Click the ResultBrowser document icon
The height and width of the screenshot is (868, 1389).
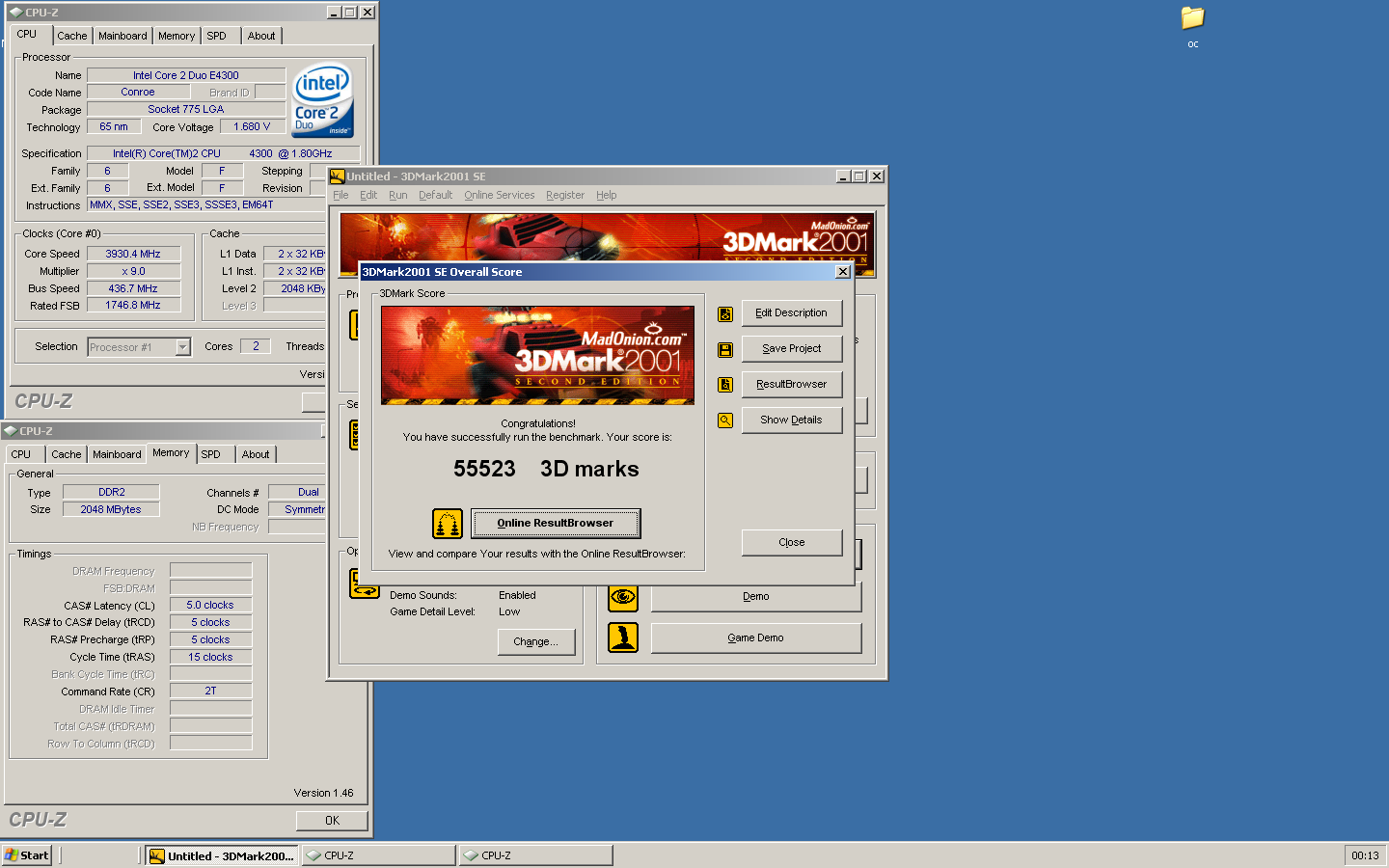pos(725,385)
